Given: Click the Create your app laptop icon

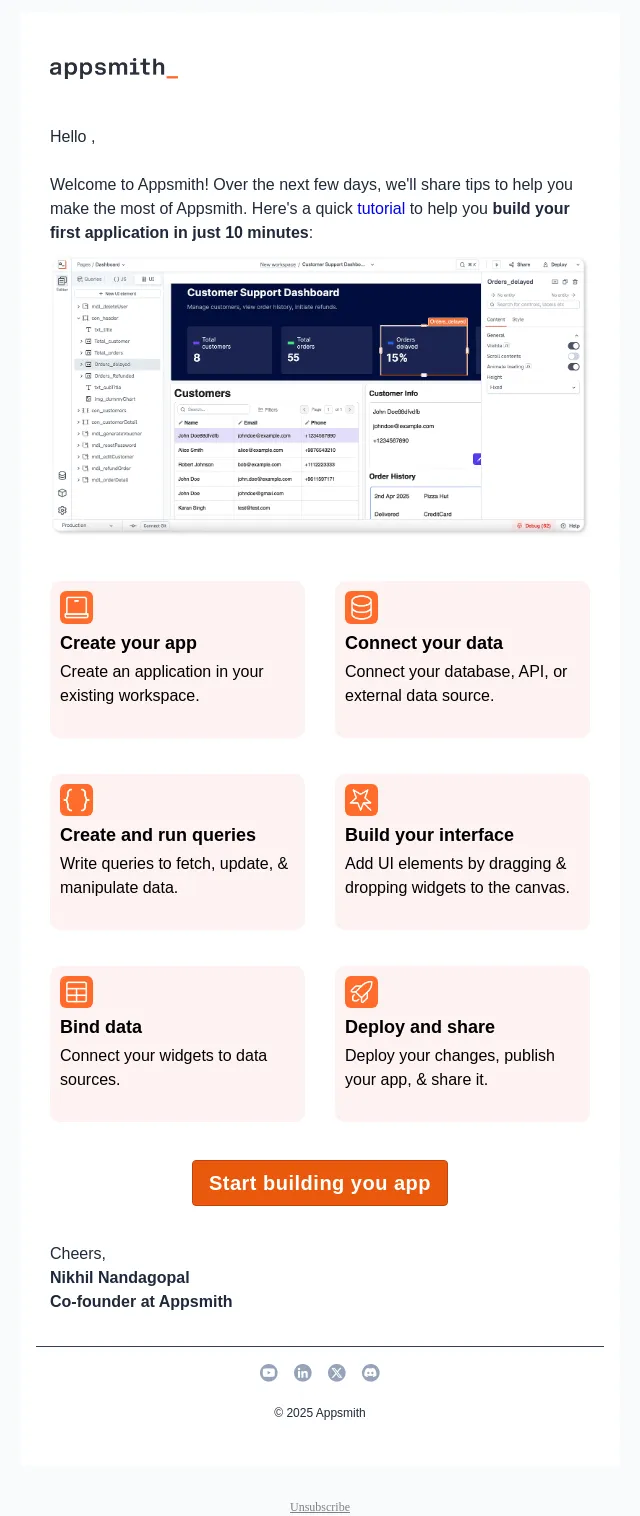Looking at the screenshot, I should 76,607.
